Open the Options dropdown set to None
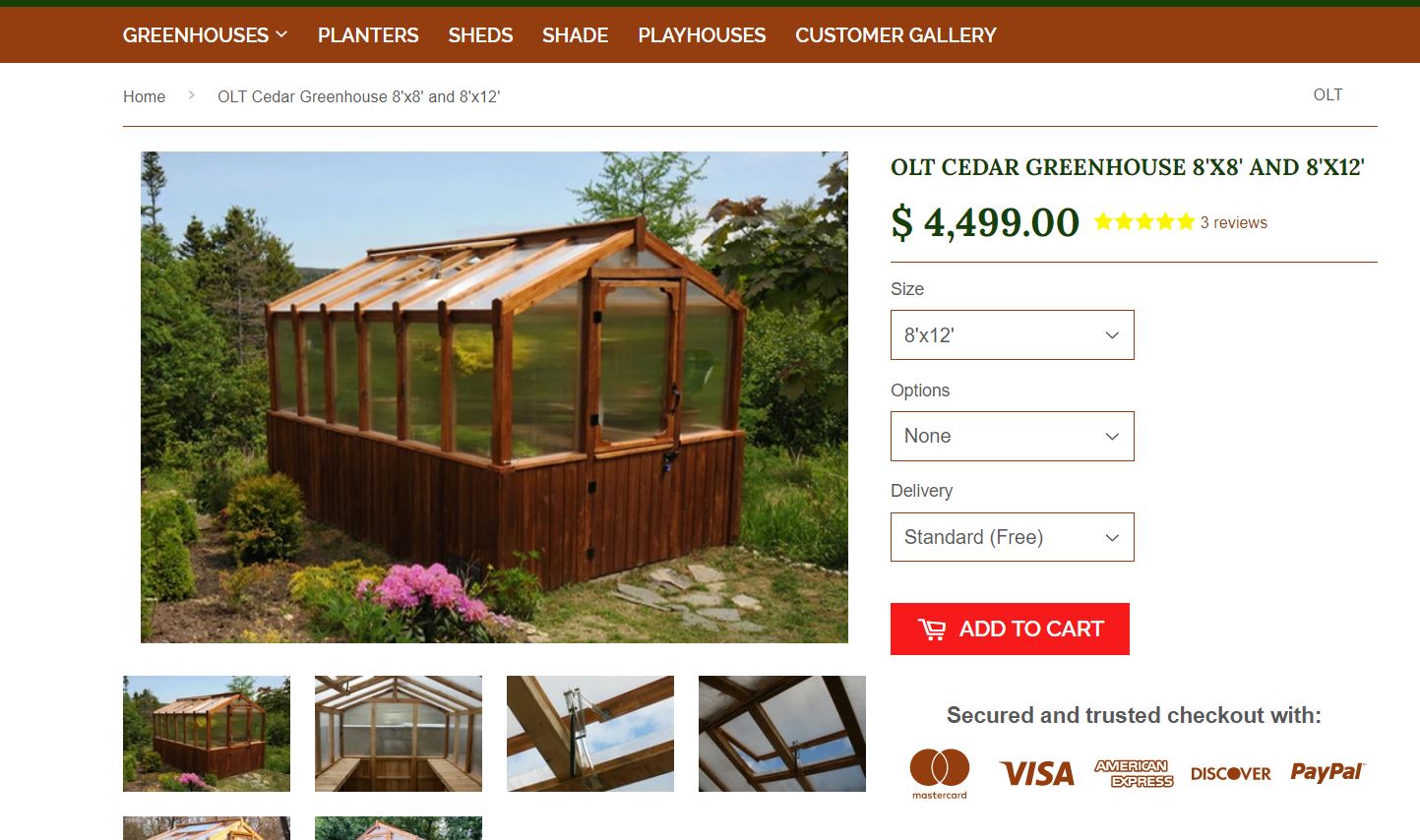The width and height of the screenshot is (1420, 840). point(1012,436)
